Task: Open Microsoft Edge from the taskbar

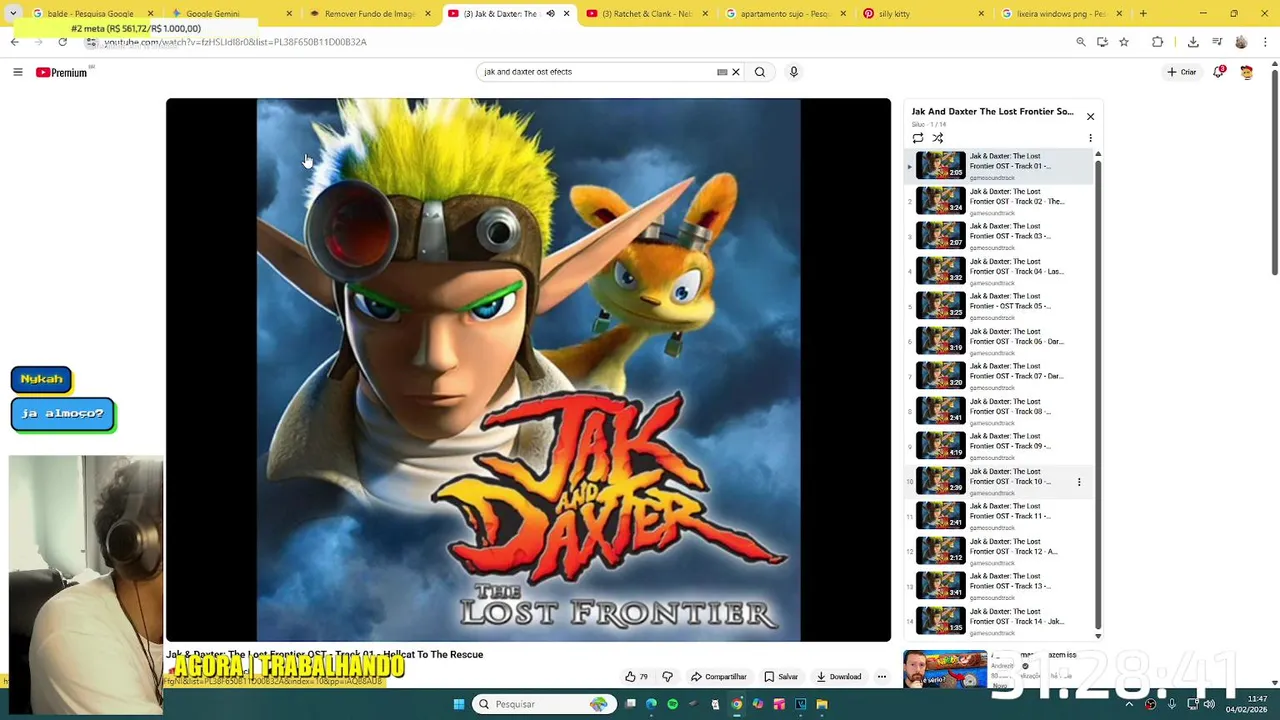Action: 651,704
